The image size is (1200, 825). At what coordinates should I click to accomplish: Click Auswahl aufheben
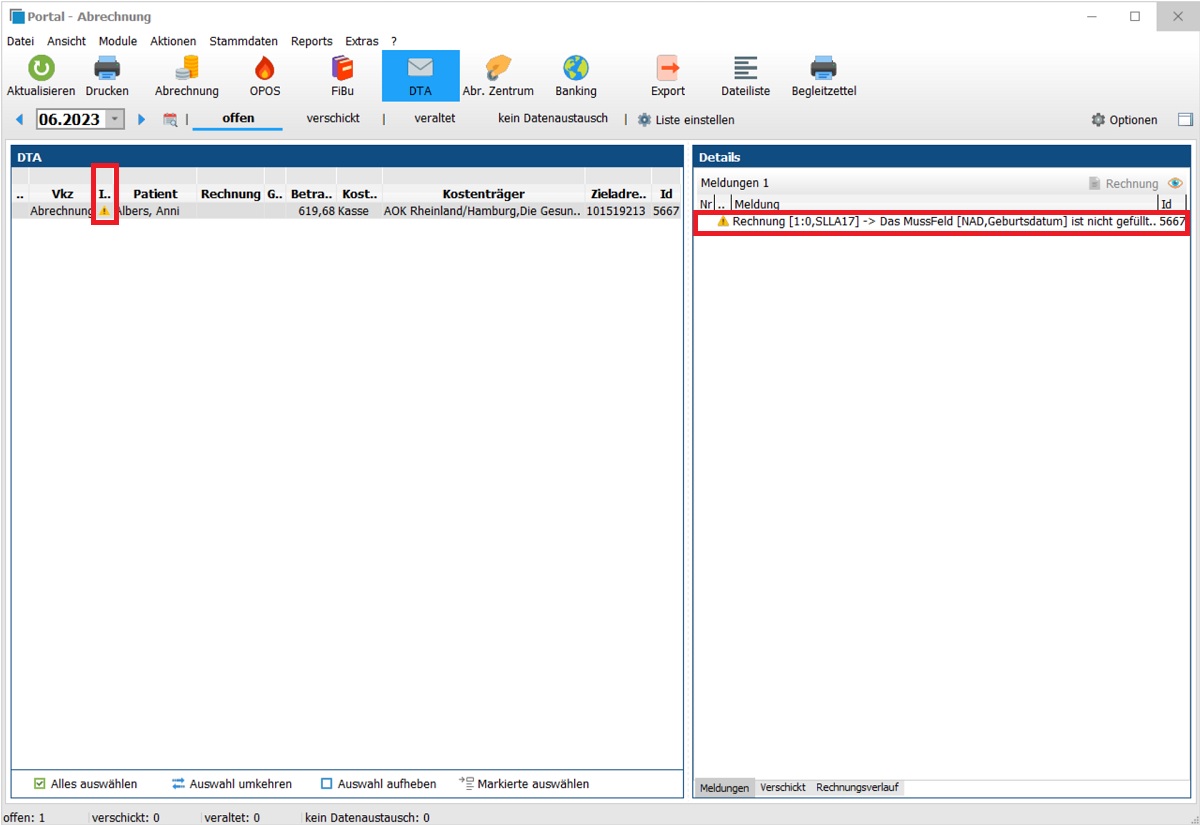click(x=378, y=784)
